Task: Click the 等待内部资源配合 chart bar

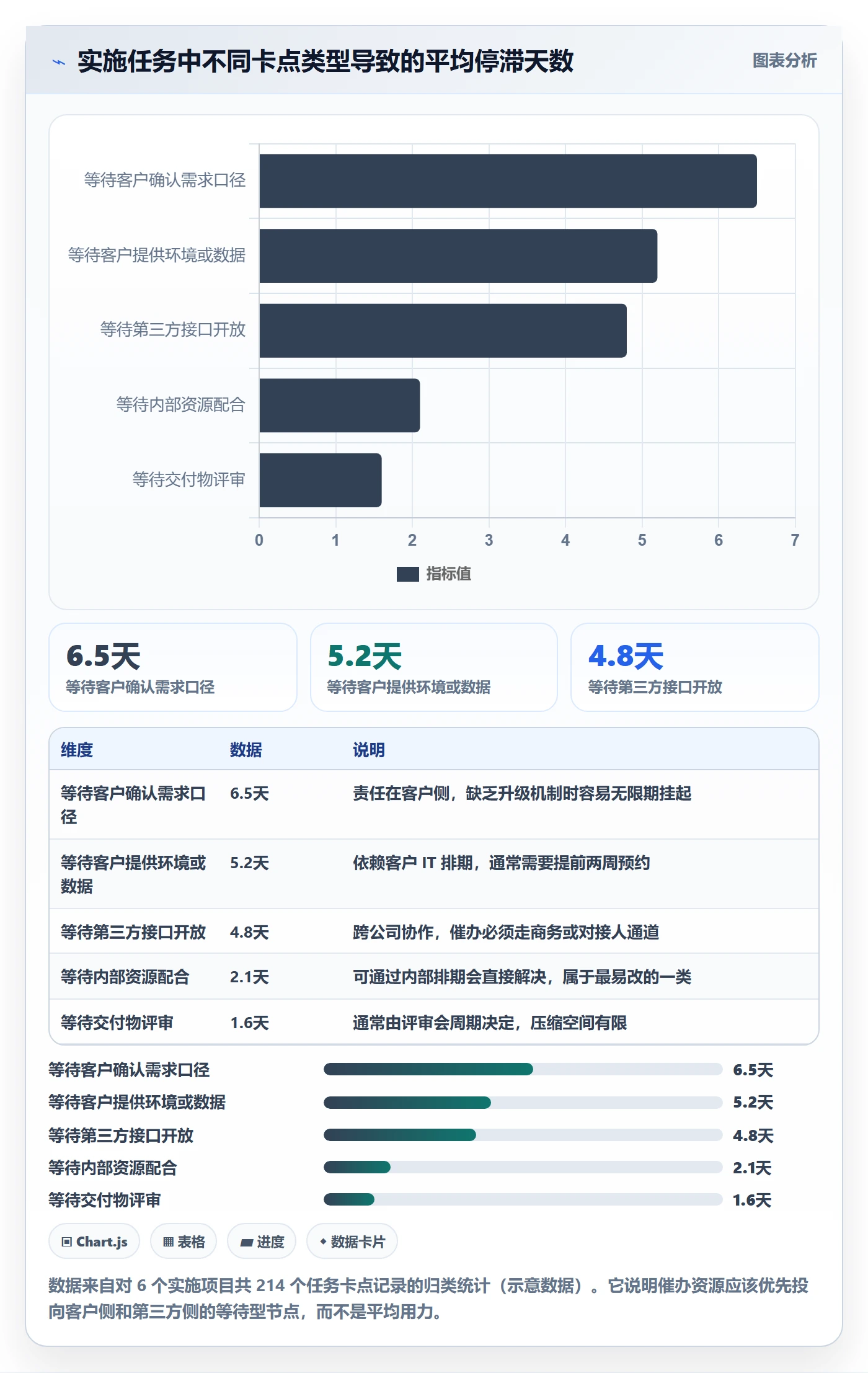Action: (340, 406)
